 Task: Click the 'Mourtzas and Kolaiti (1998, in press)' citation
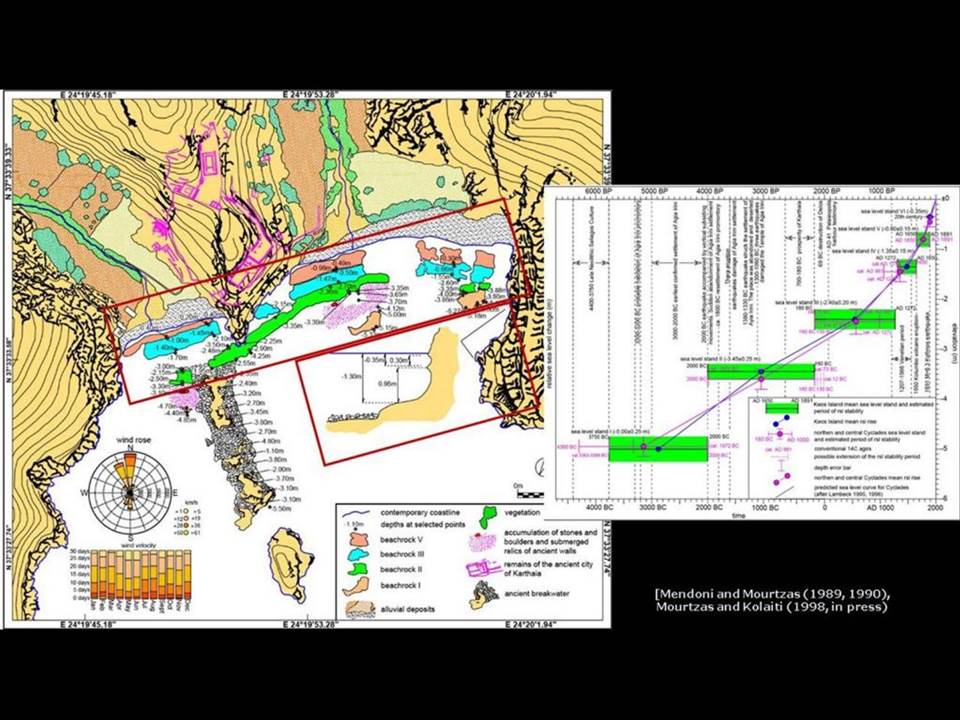(x=771, y=607)
